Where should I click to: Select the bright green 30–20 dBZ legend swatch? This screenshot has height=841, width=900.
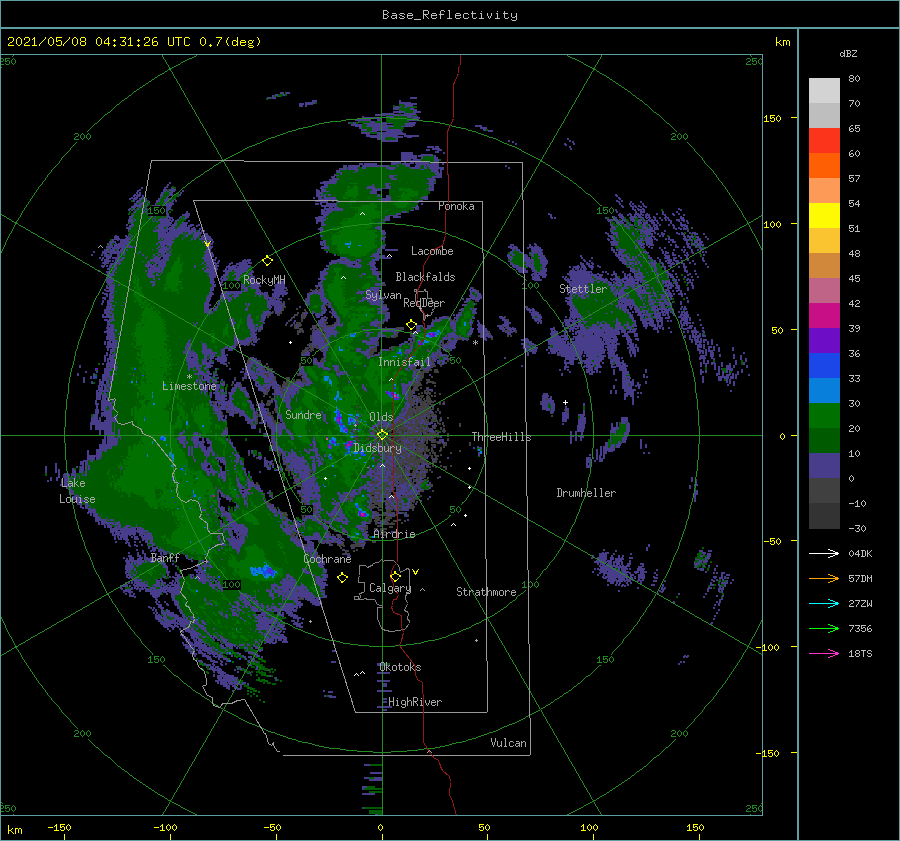coord(824,416)
